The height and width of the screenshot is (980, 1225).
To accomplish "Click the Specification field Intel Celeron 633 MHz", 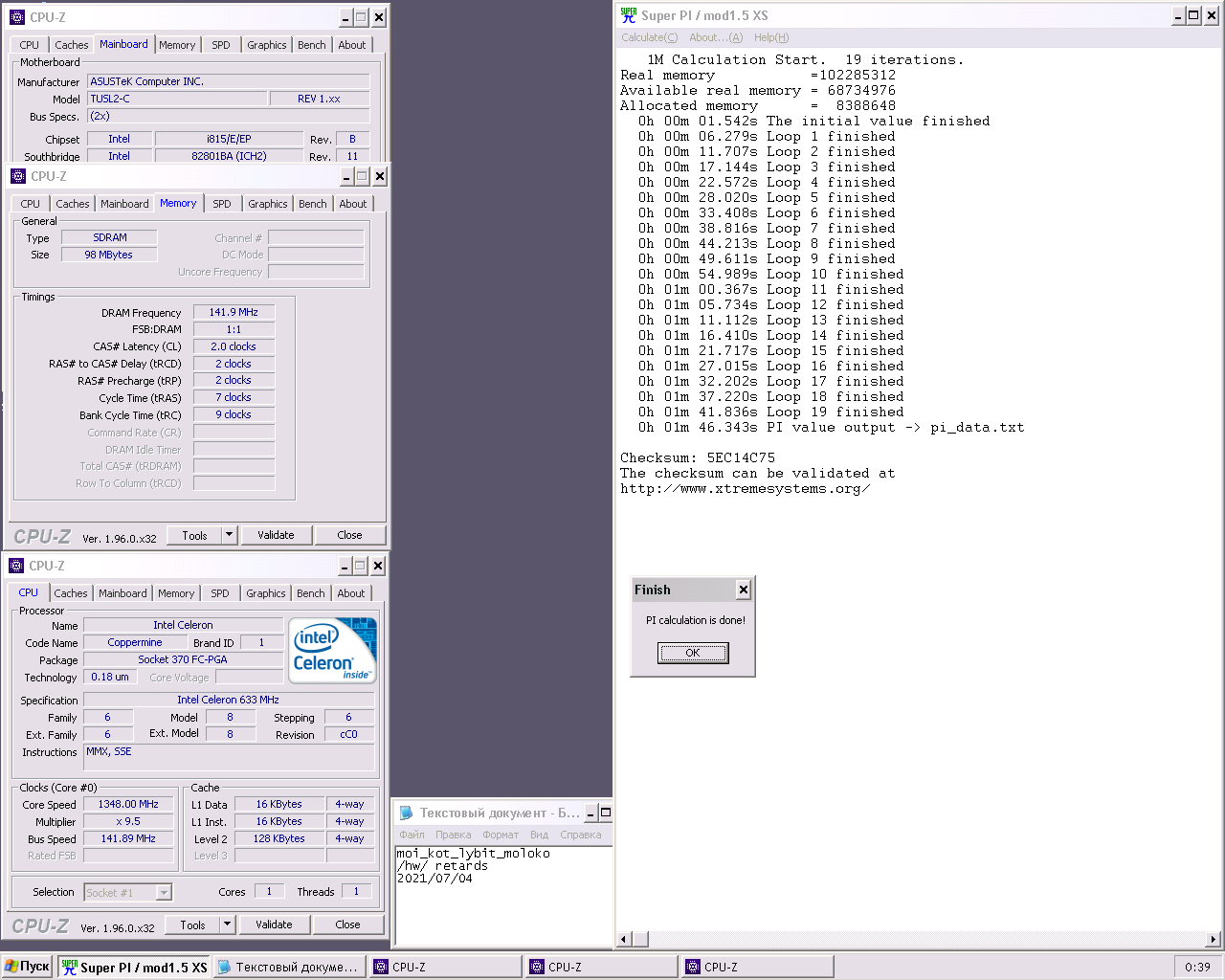I will 229,700.
